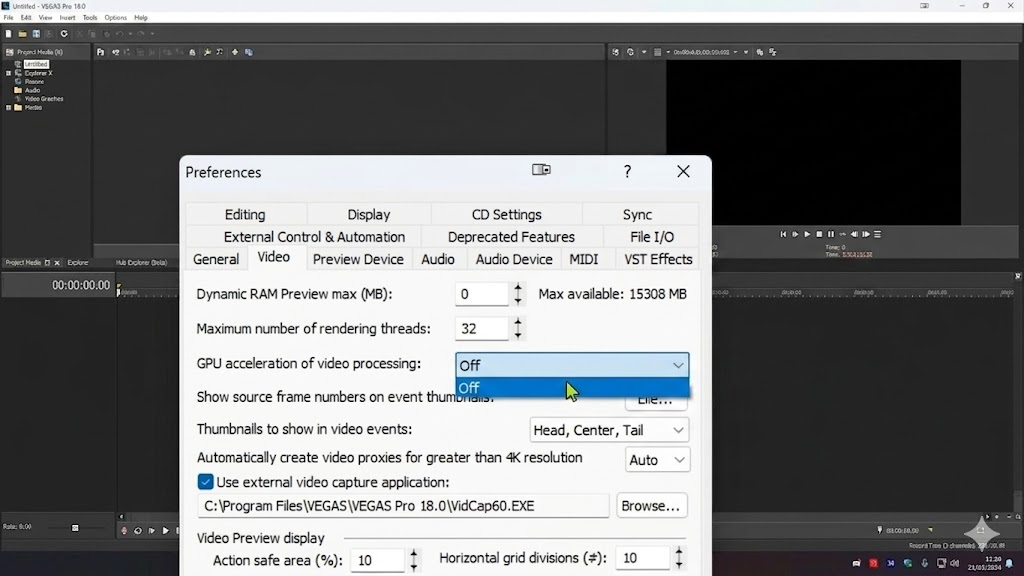Click the Dynamic RAM Preview max input field
Image resolution: width=1024 pixels, height=576 pixels.
tap(481, 295)
